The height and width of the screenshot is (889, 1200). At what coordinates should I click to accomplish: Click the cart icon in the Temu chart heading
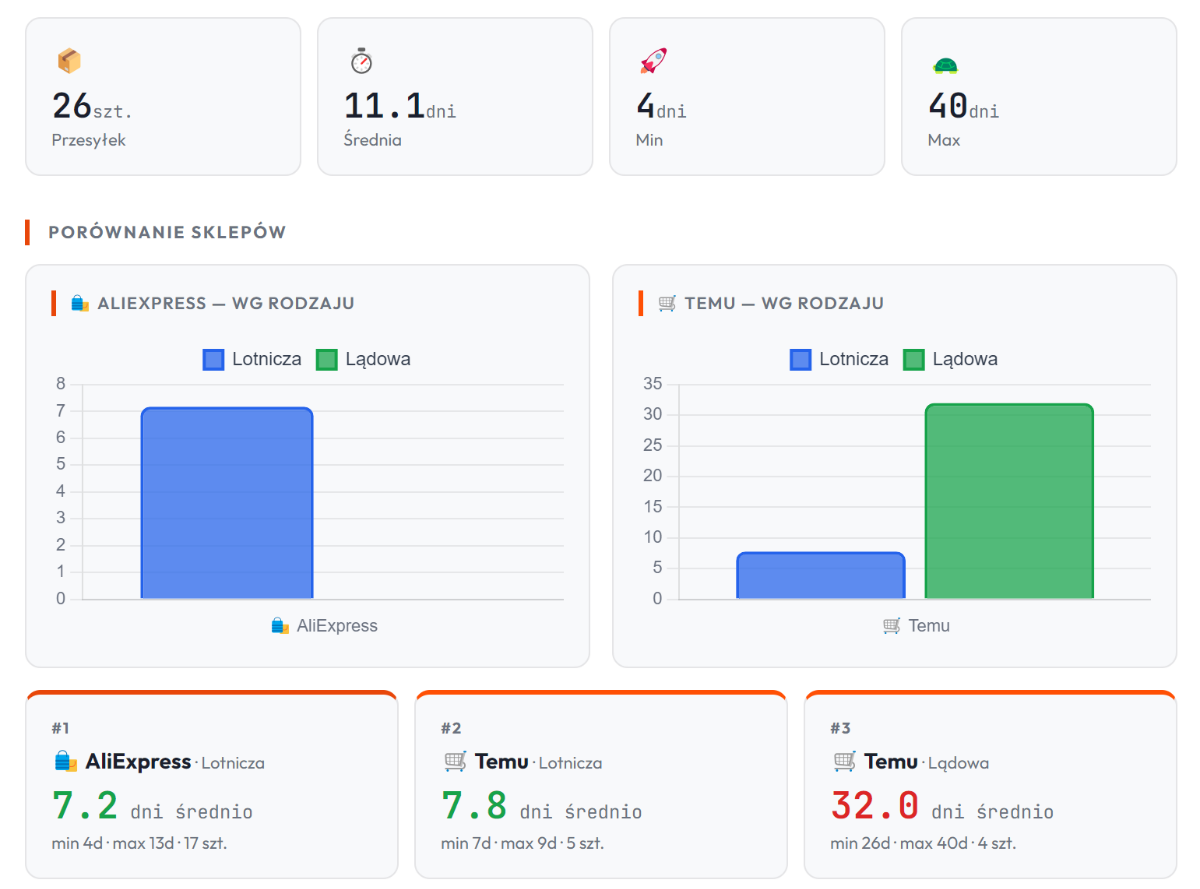coord(667,303)
